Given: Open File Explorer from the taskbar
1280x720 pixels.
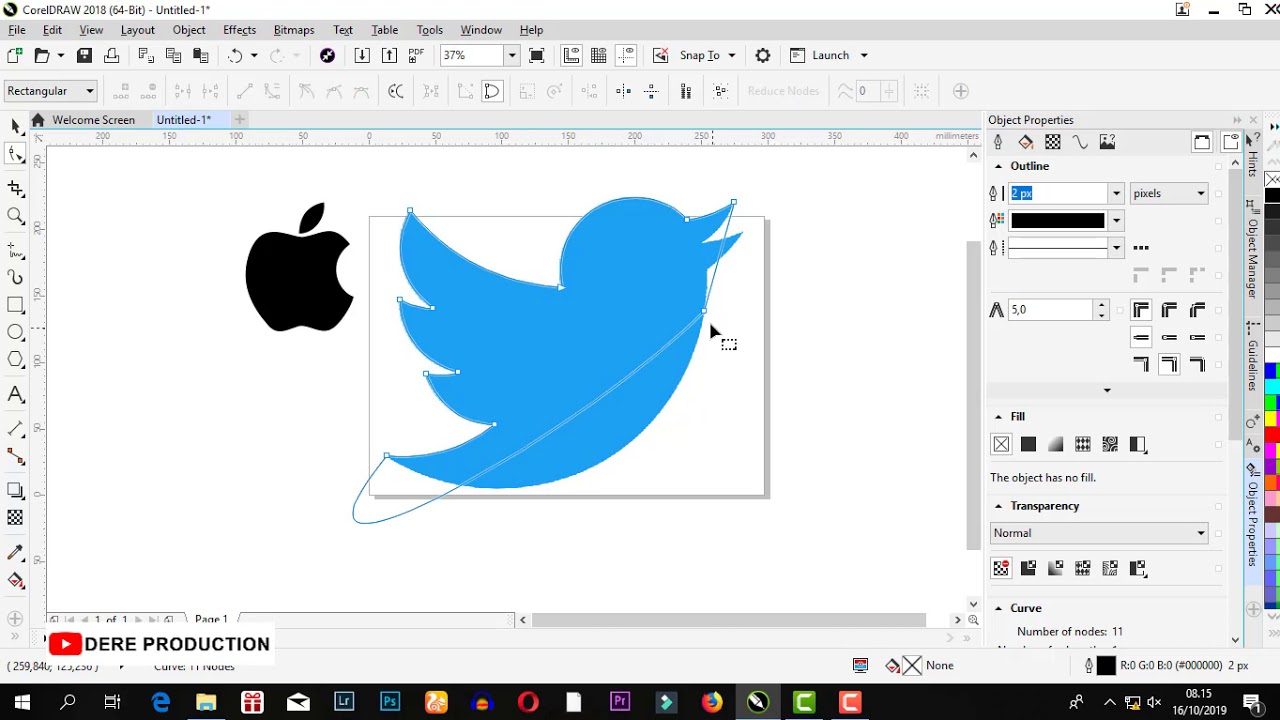Looking at the screenshot, I should (206, 702).
